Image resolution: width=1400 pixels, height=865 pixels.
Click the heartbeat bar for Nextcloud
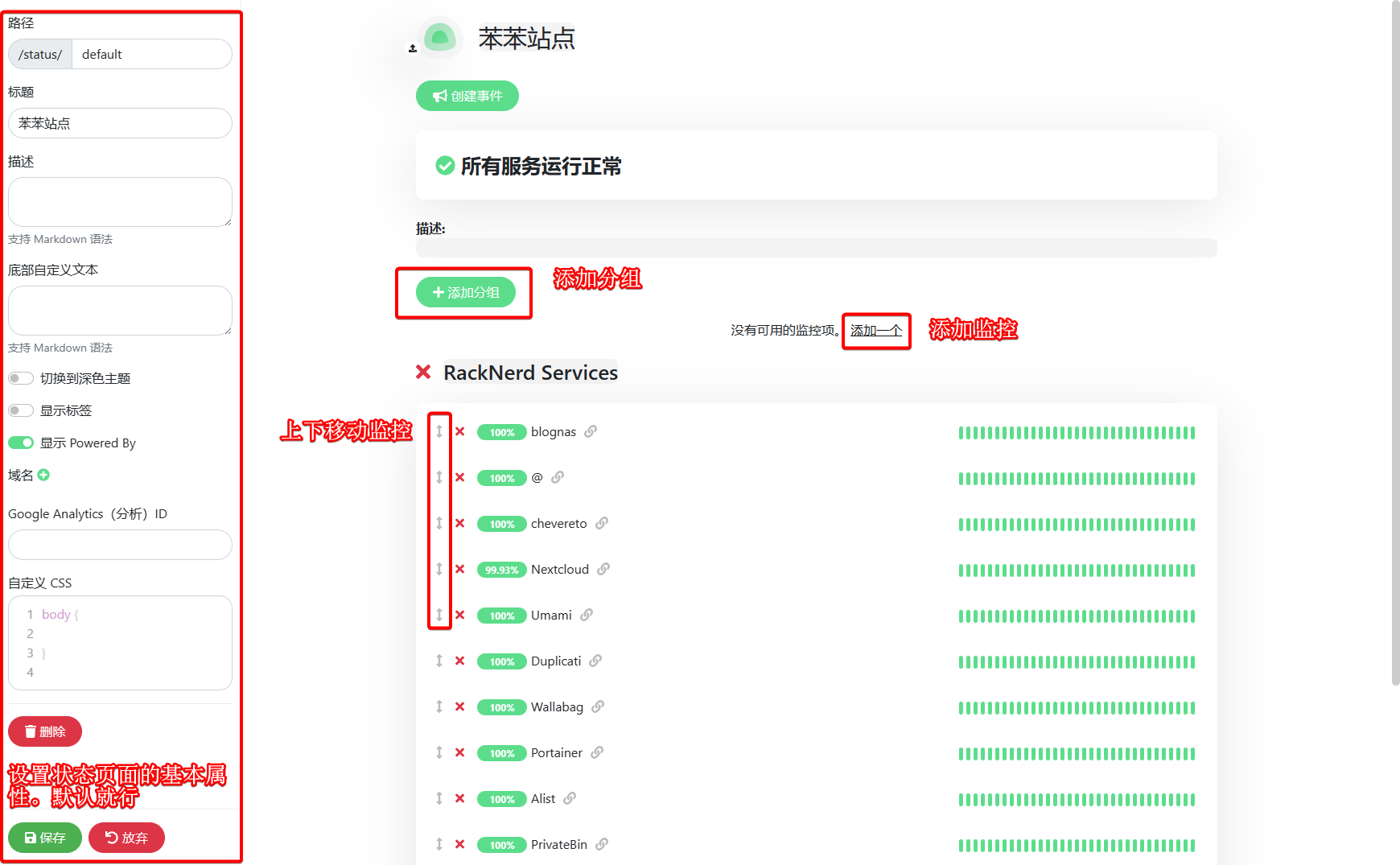(1077, 570)
